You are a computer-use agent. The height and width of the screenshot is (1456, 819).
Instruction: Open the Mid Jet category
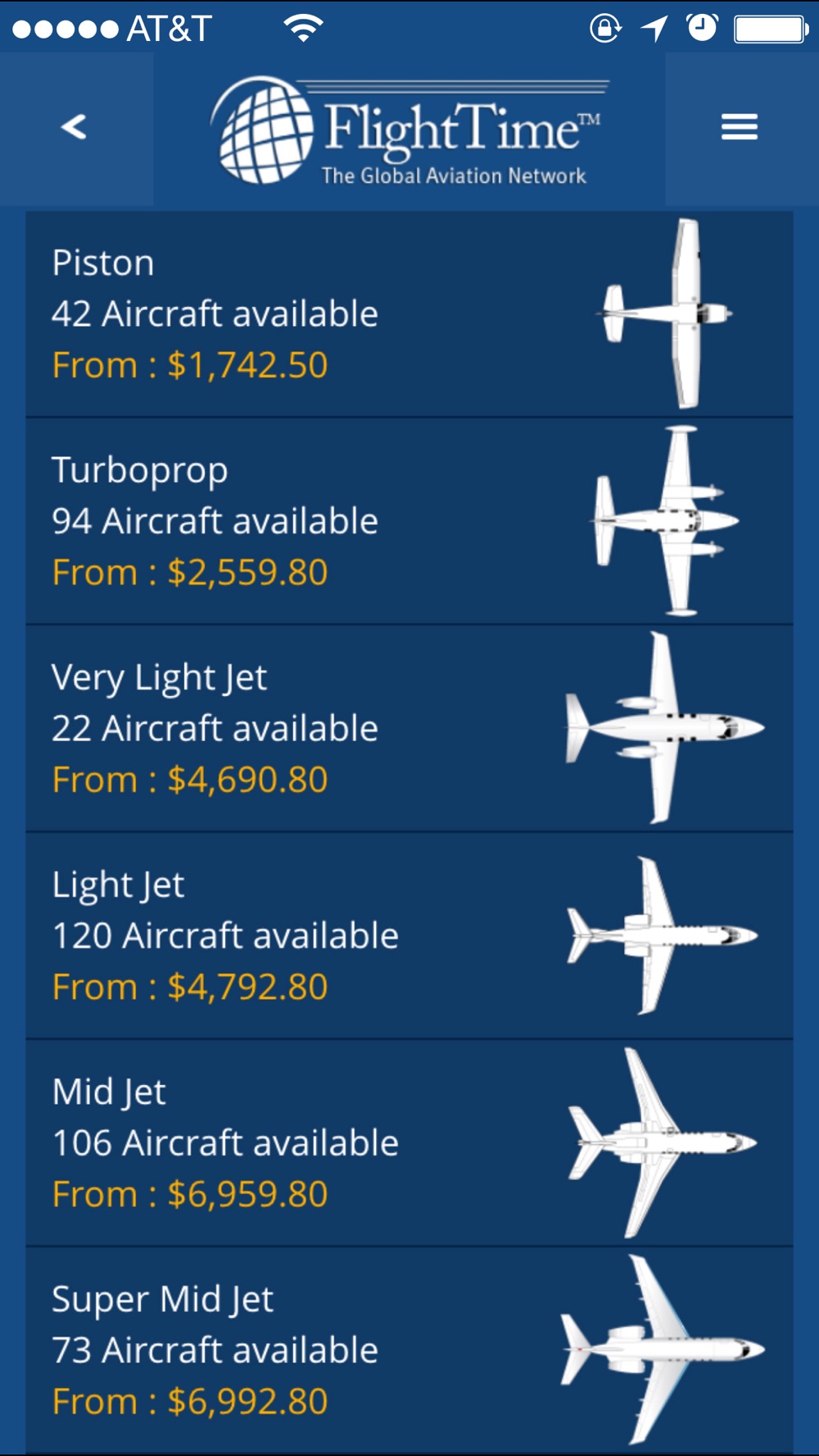tap(110, 1092)
